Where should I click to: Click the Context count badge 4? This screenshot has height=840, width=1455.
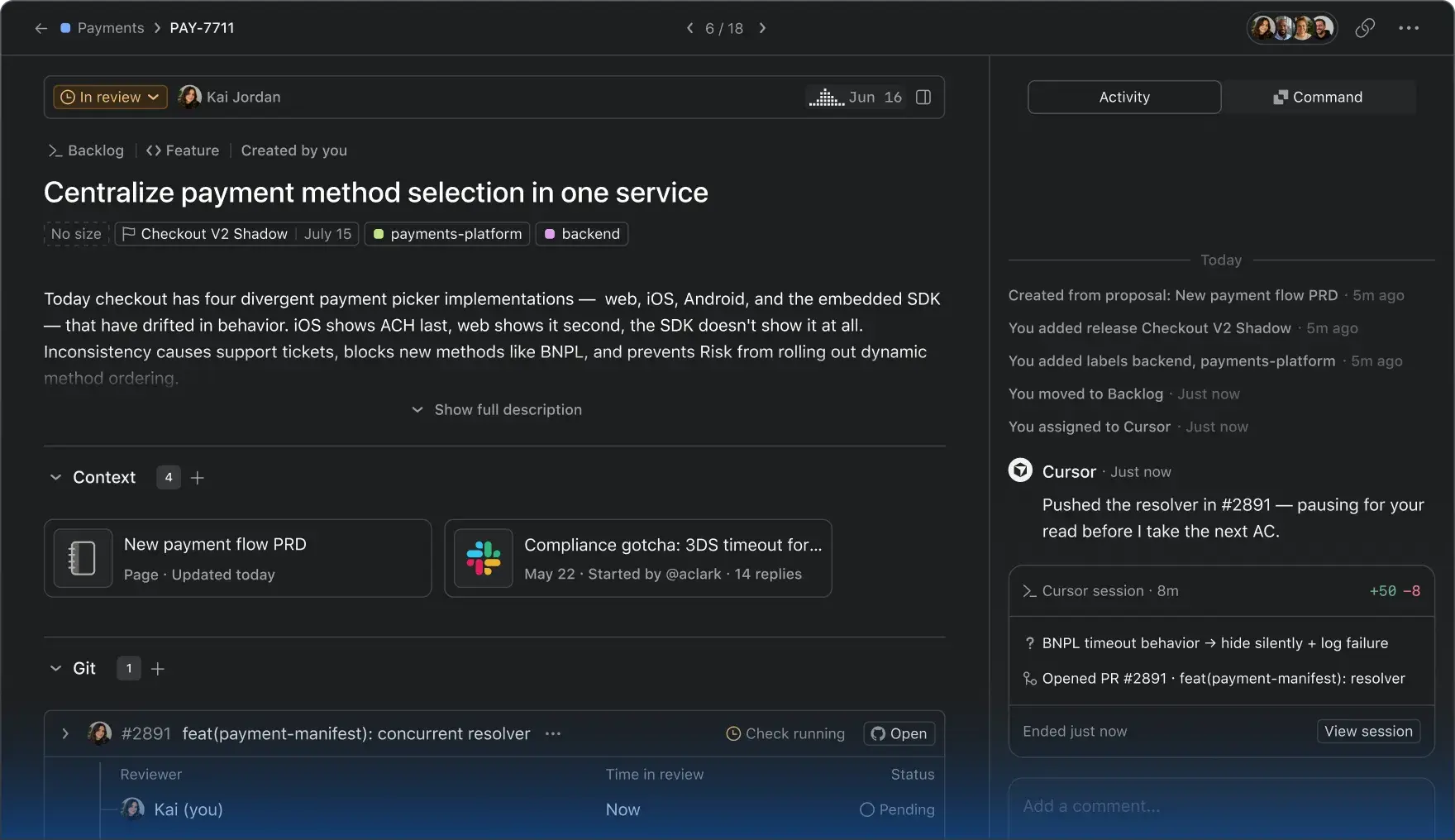(169, 477)
